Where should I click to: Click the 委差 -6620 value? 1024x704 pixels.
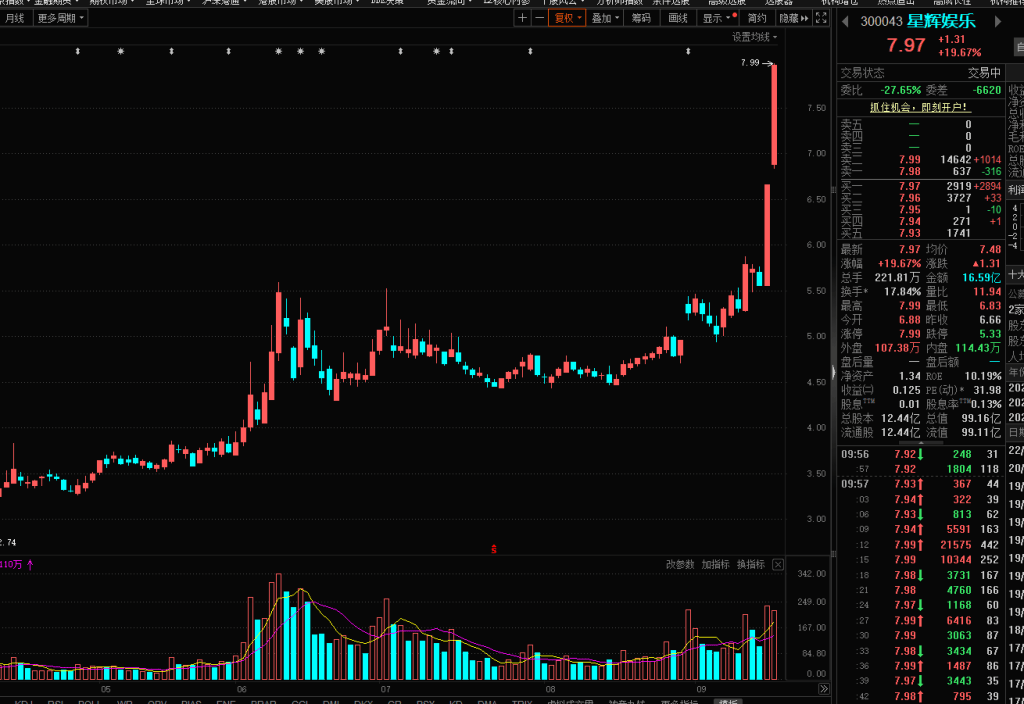[x=987, y=90]
